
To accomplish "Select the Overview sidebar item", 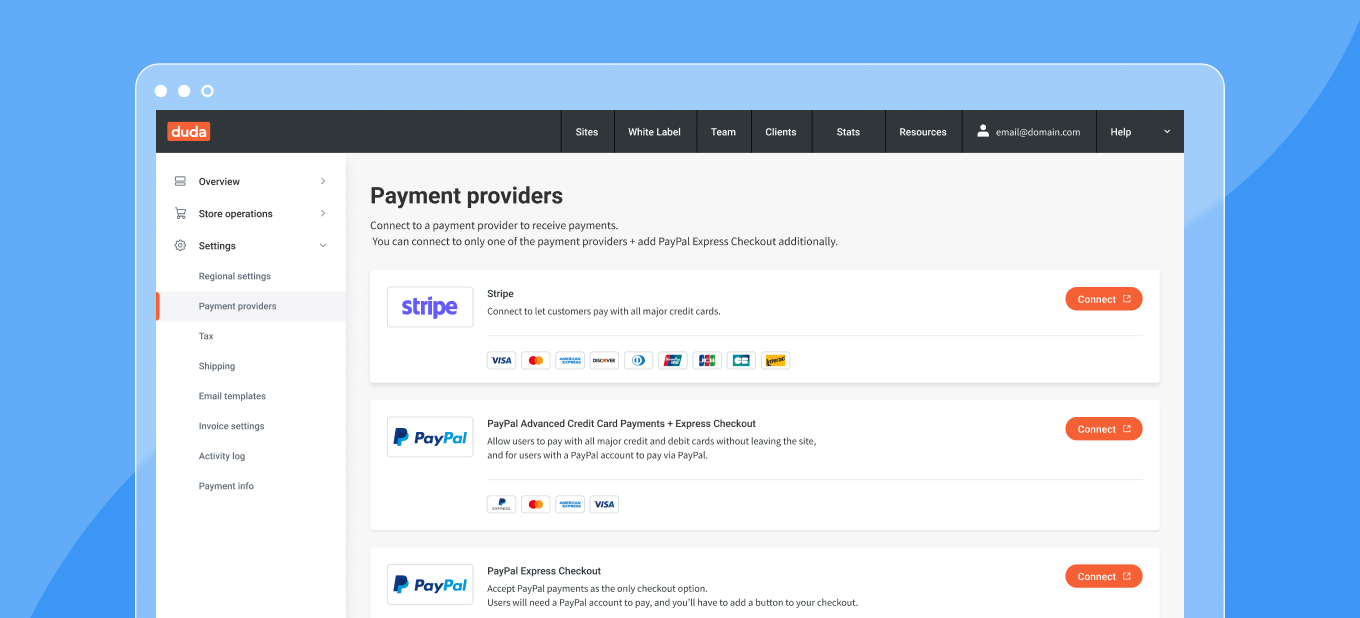I will [x=251, y=181].
